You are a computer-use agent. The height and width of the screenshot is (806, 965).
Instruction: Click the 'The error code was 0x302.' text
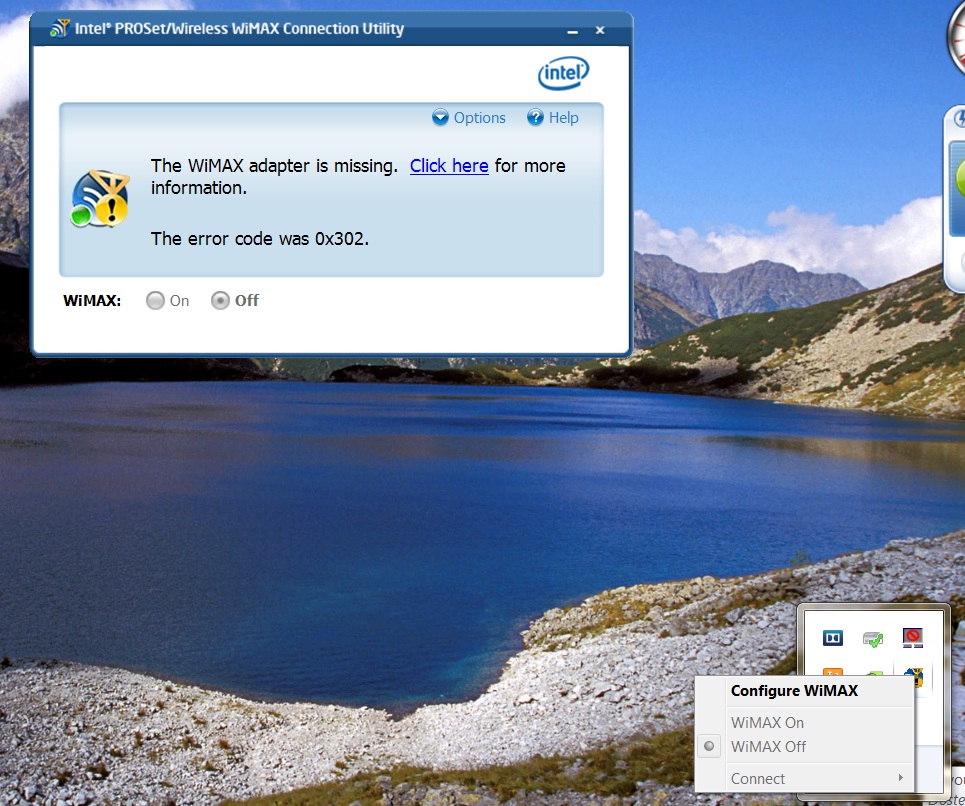tap(260, 239)
